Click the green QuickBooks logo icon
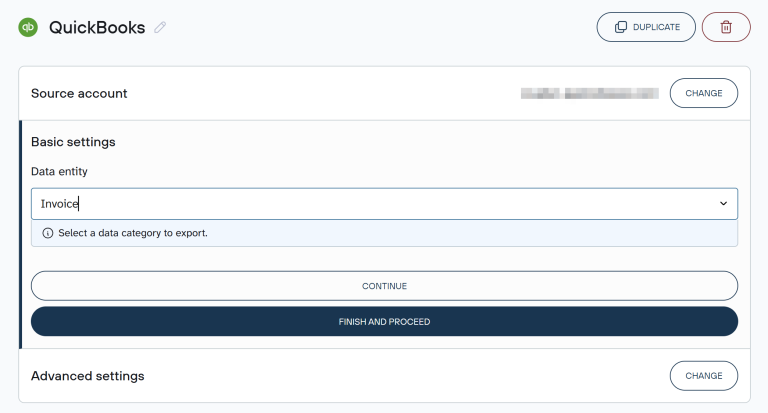Viewport: 768px width, 413px height. pyautogui.click(x=28, y=27)
